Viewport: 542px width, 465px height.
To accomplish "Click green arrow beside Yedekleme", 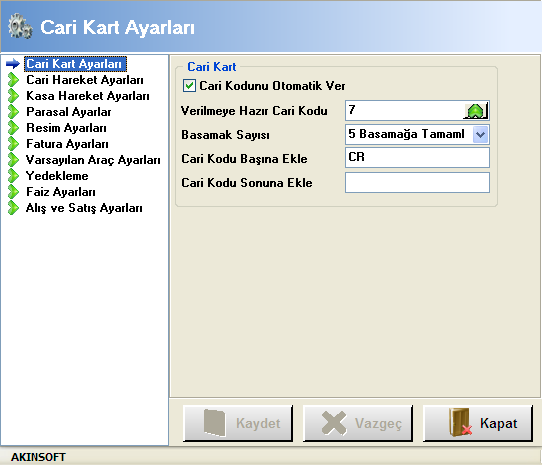I will pos(13,176).
